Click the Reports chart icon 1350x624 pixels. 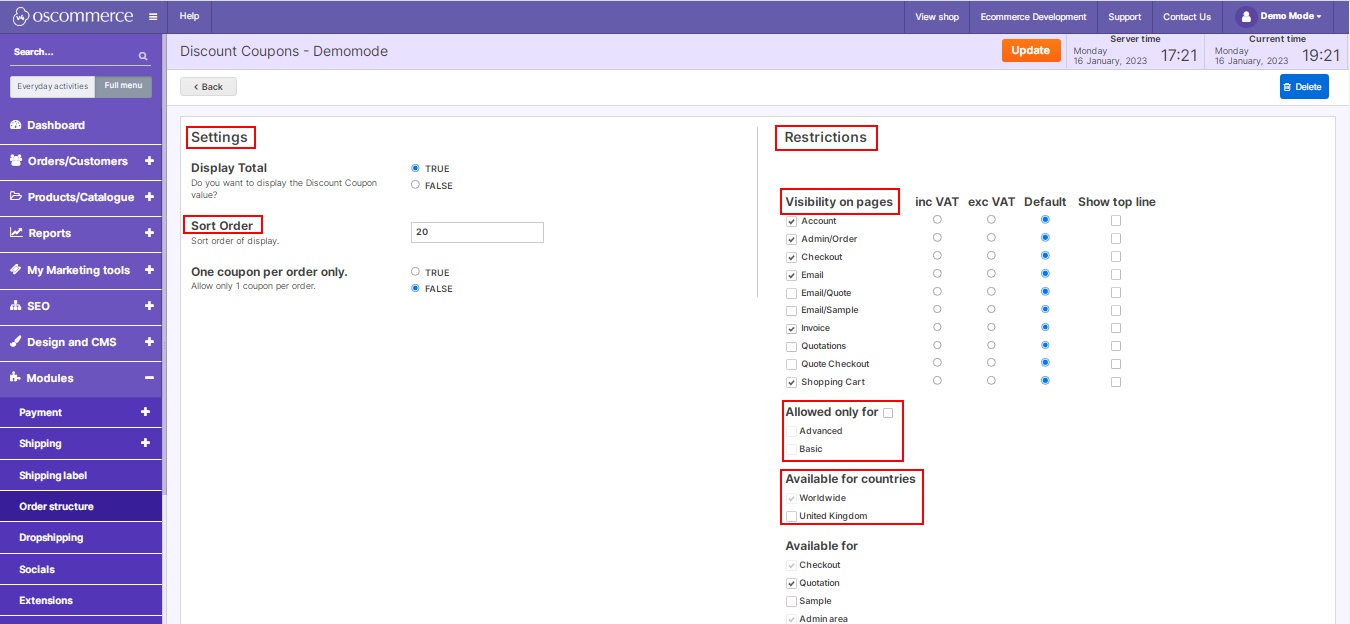coord(16,233)
